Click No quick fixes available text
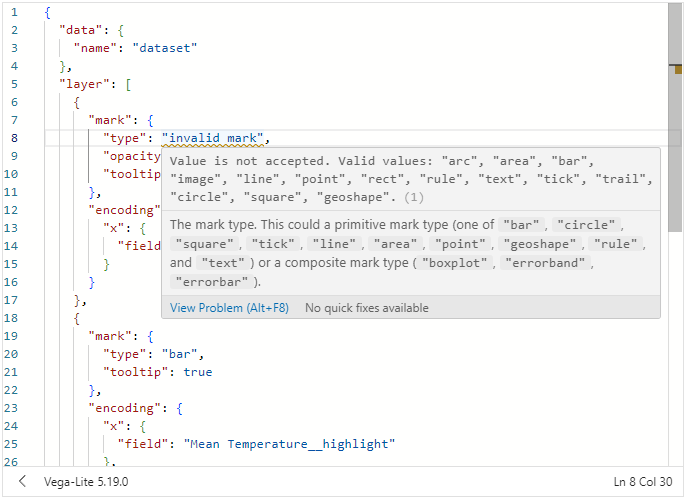684x498 pixels. (x=367, y=308)
